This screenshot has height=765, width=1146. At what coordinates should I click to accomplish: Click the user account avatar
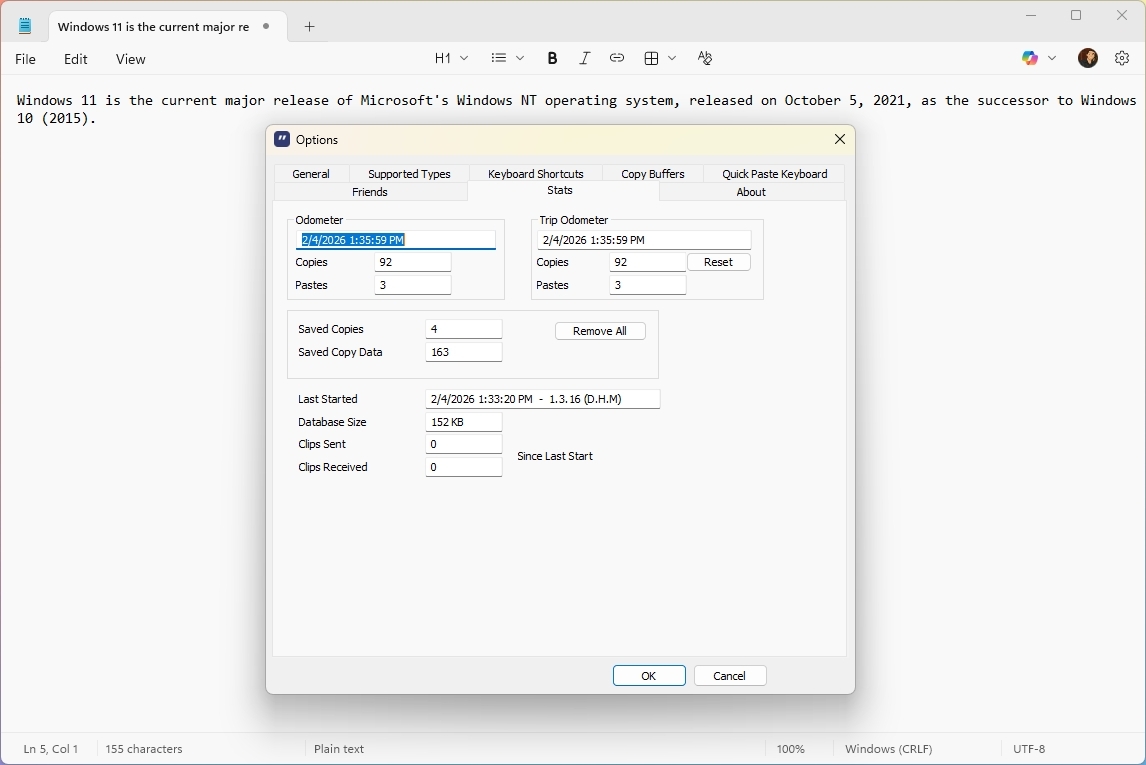(x=1088, y=59)
